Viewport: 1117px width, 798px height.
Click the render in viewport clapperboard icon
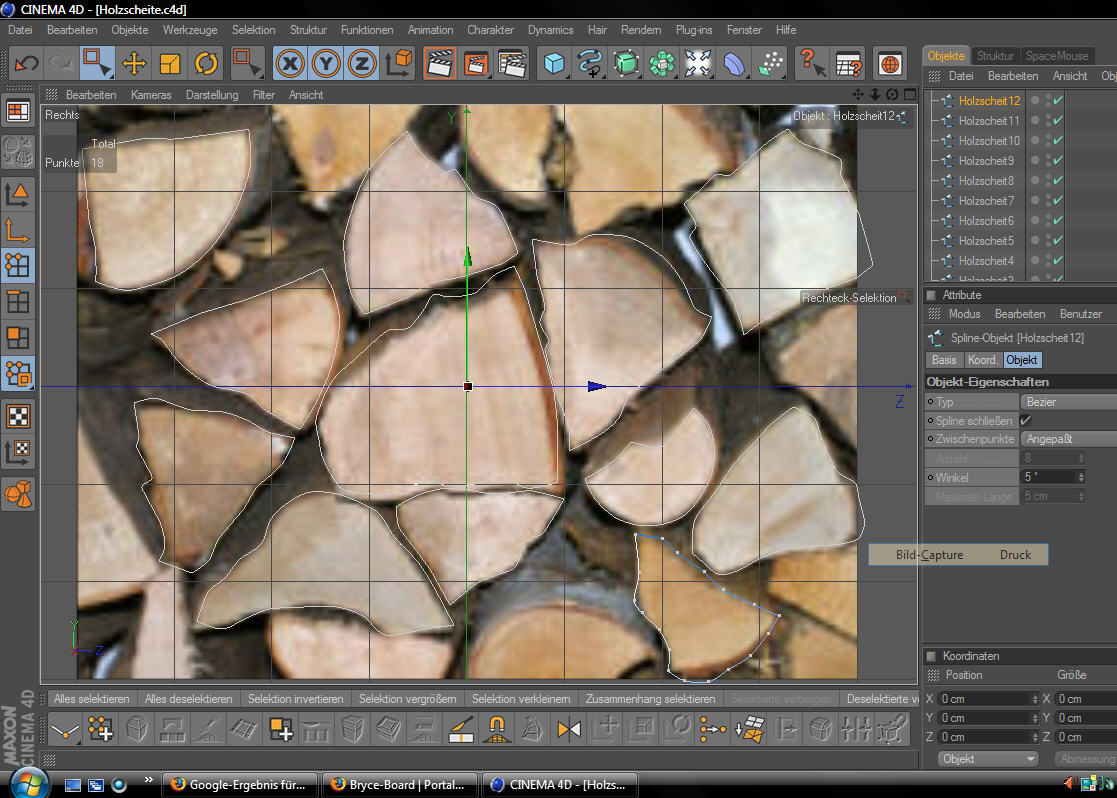(x=439, y=64)
